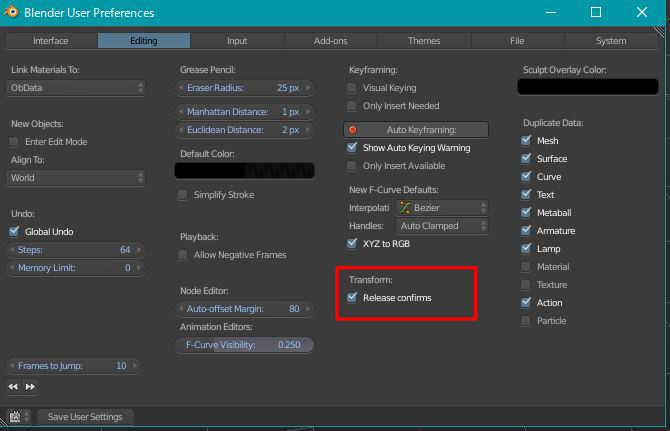The width and height of the screenshot is (670, 431).
Task: Uncheck Curve duplicate data option
Action: 526,176
